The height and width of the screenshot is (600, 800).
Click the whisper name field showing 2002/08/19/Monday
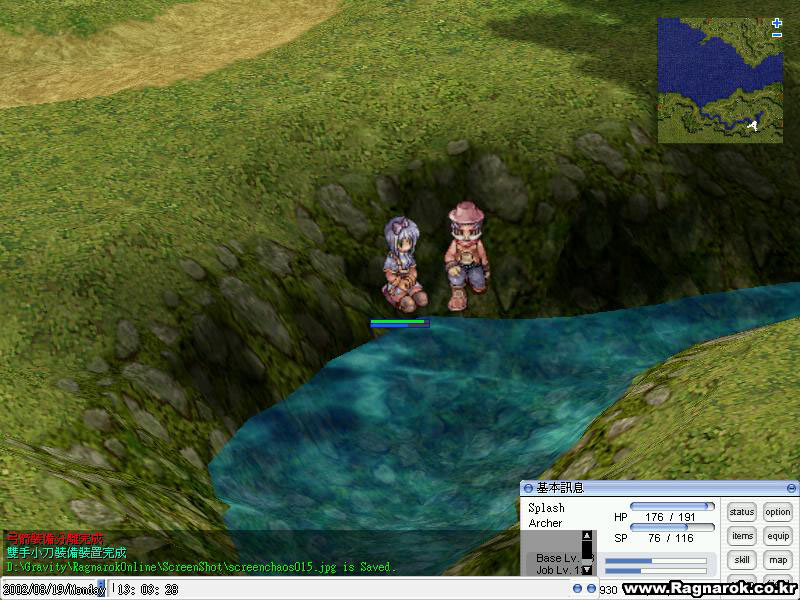(50, 589)
